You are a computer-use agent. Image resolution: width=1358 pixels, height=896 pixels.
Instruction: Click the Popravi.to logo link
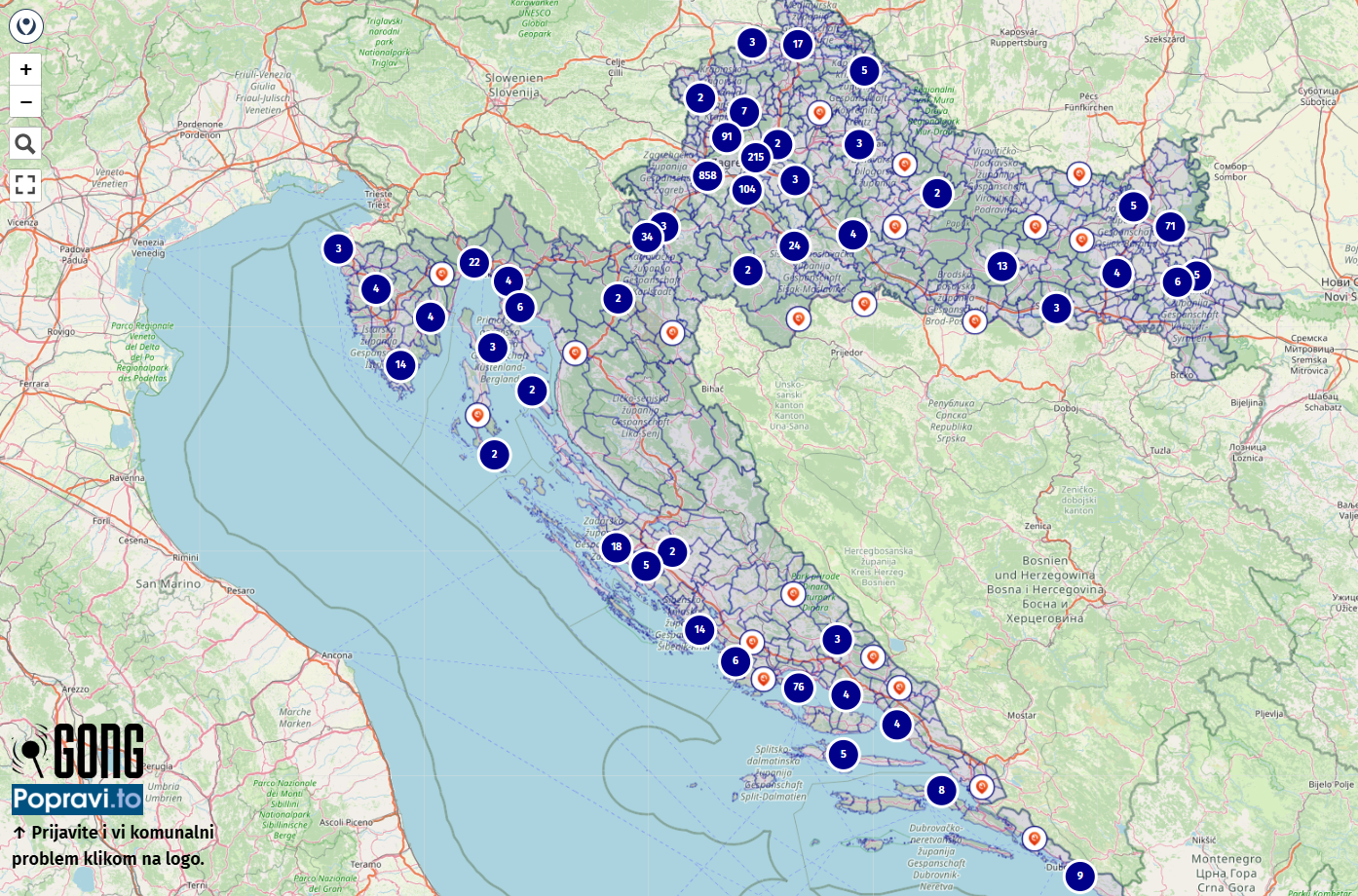[x=77, y=800]
